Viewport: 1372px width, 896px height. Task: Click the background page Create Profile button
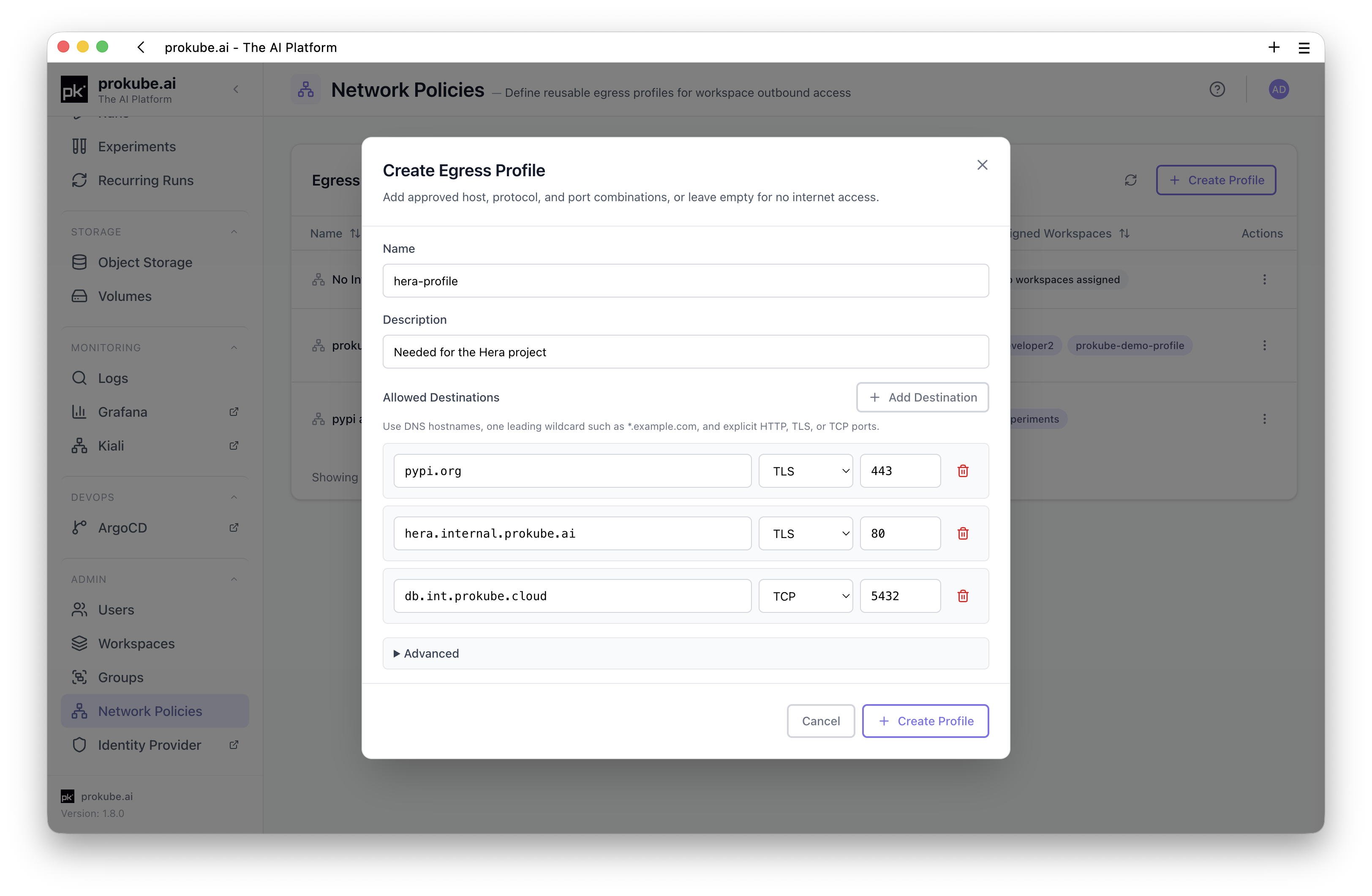(1216, 180)
